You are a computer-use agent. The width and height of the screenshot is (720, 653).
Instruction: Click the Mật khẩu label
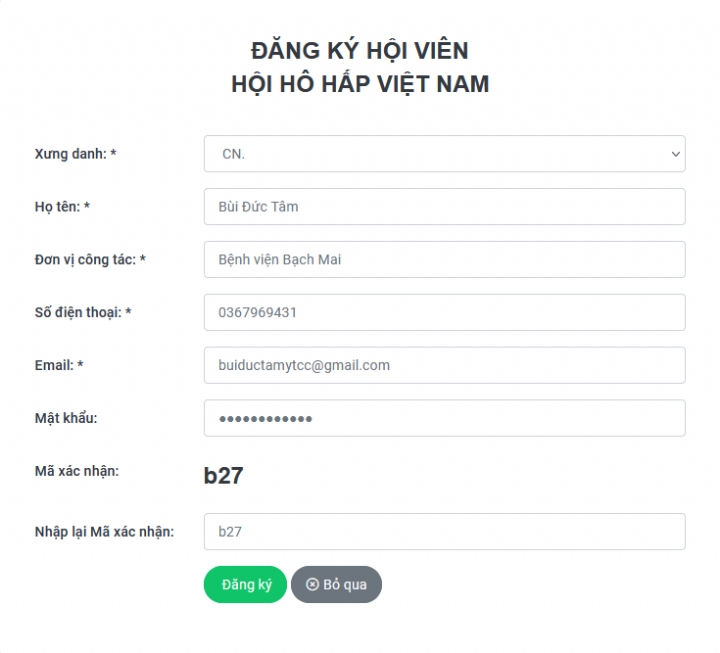[x=66, y=418]
